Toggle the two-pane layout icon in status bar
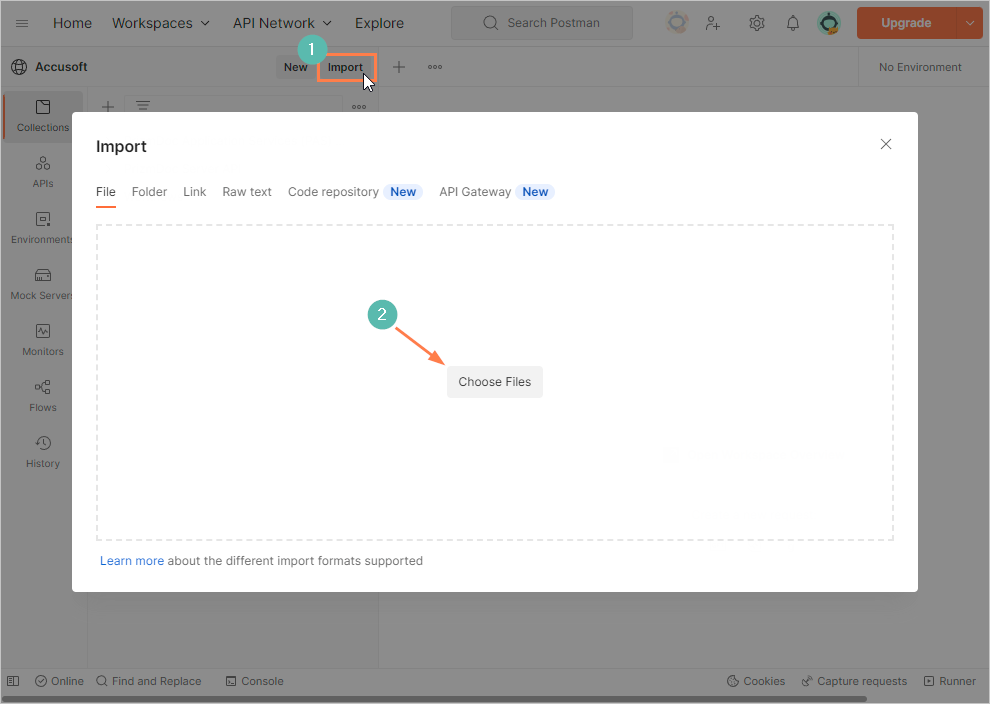The image size is (990, 704). click(13, 681)
